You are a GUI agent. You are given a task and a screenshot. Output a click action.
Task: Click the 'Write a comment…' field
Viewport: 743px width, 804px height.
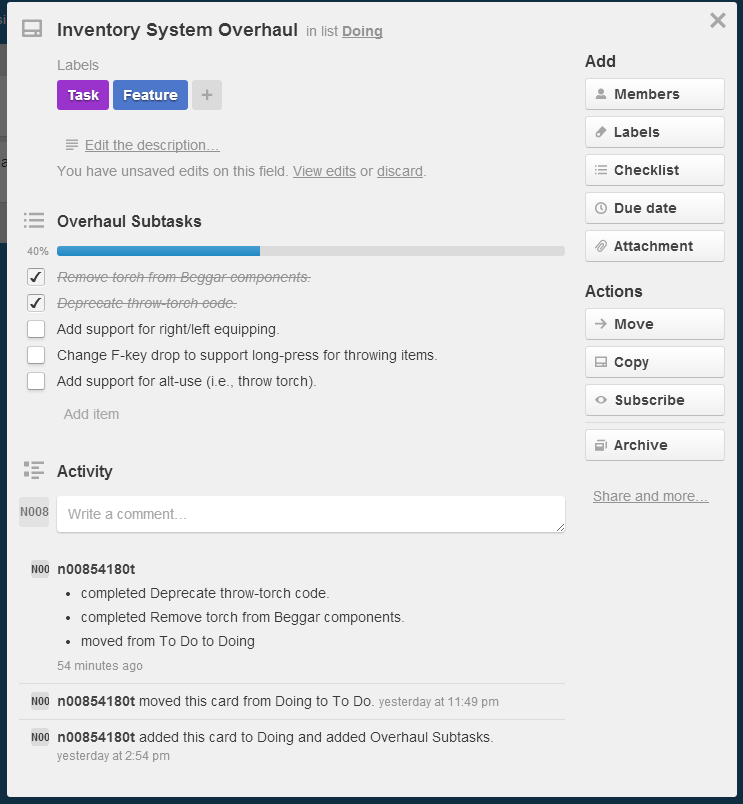coord(310,514)
